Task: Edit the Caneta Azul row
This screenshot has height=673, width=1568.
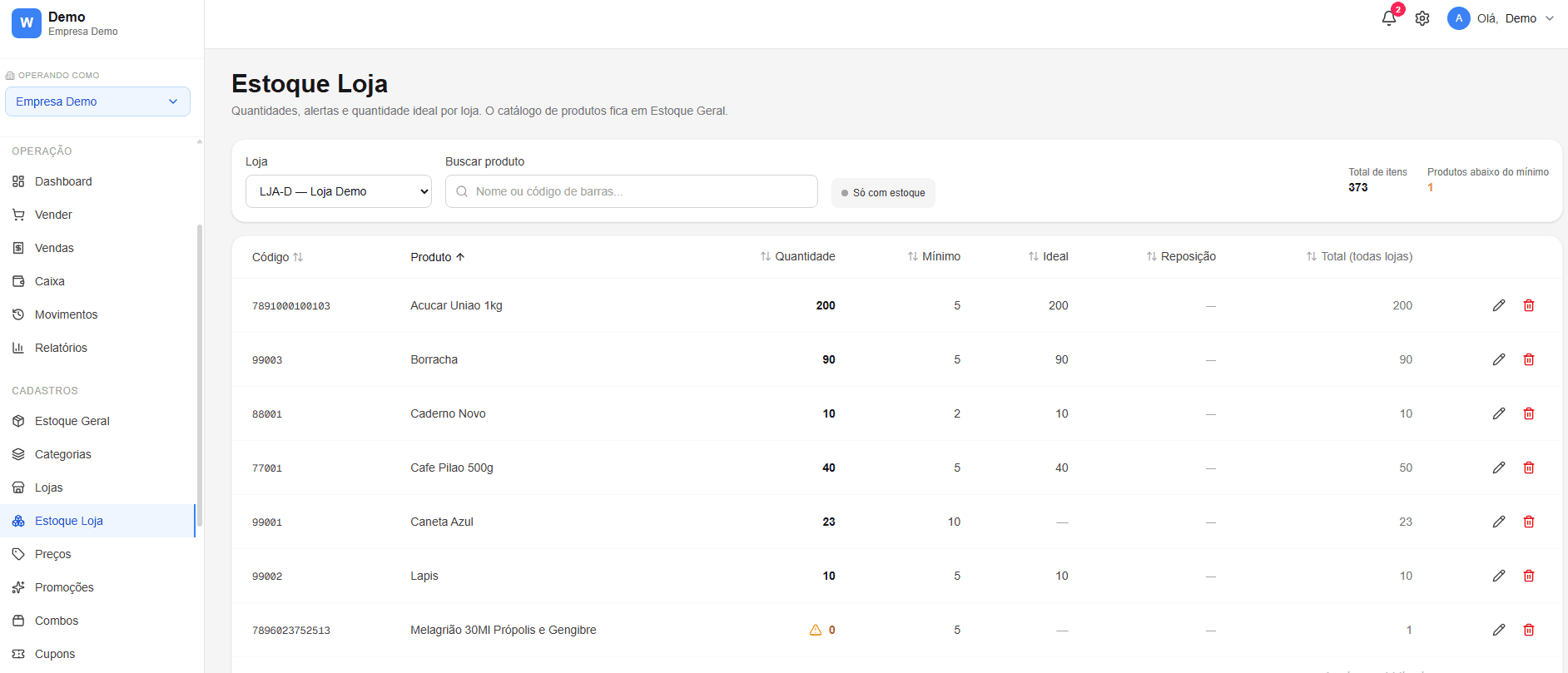Action: coord(1499,522)
